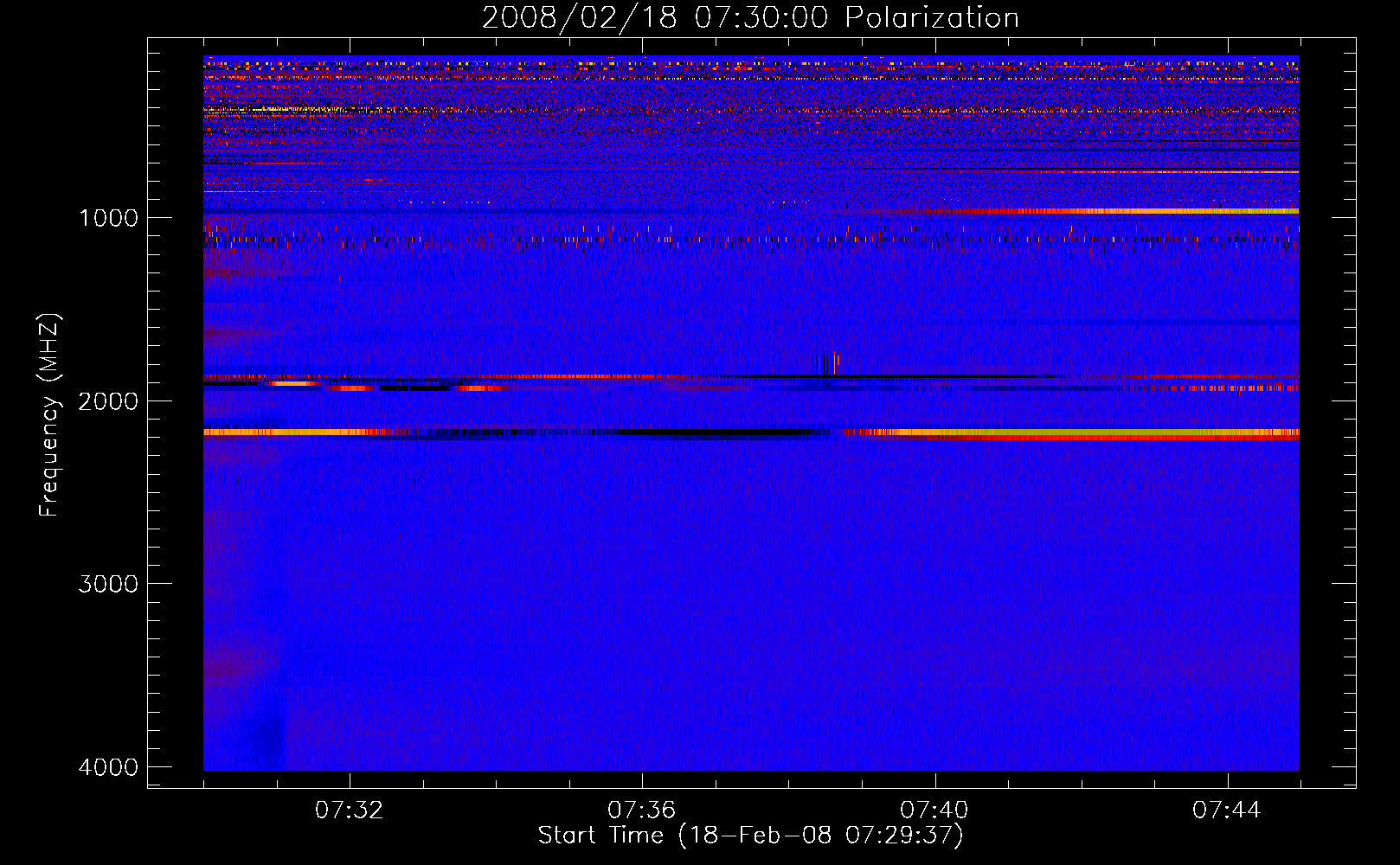Click the 07:36 time axis label

click(x=642, y=811)
